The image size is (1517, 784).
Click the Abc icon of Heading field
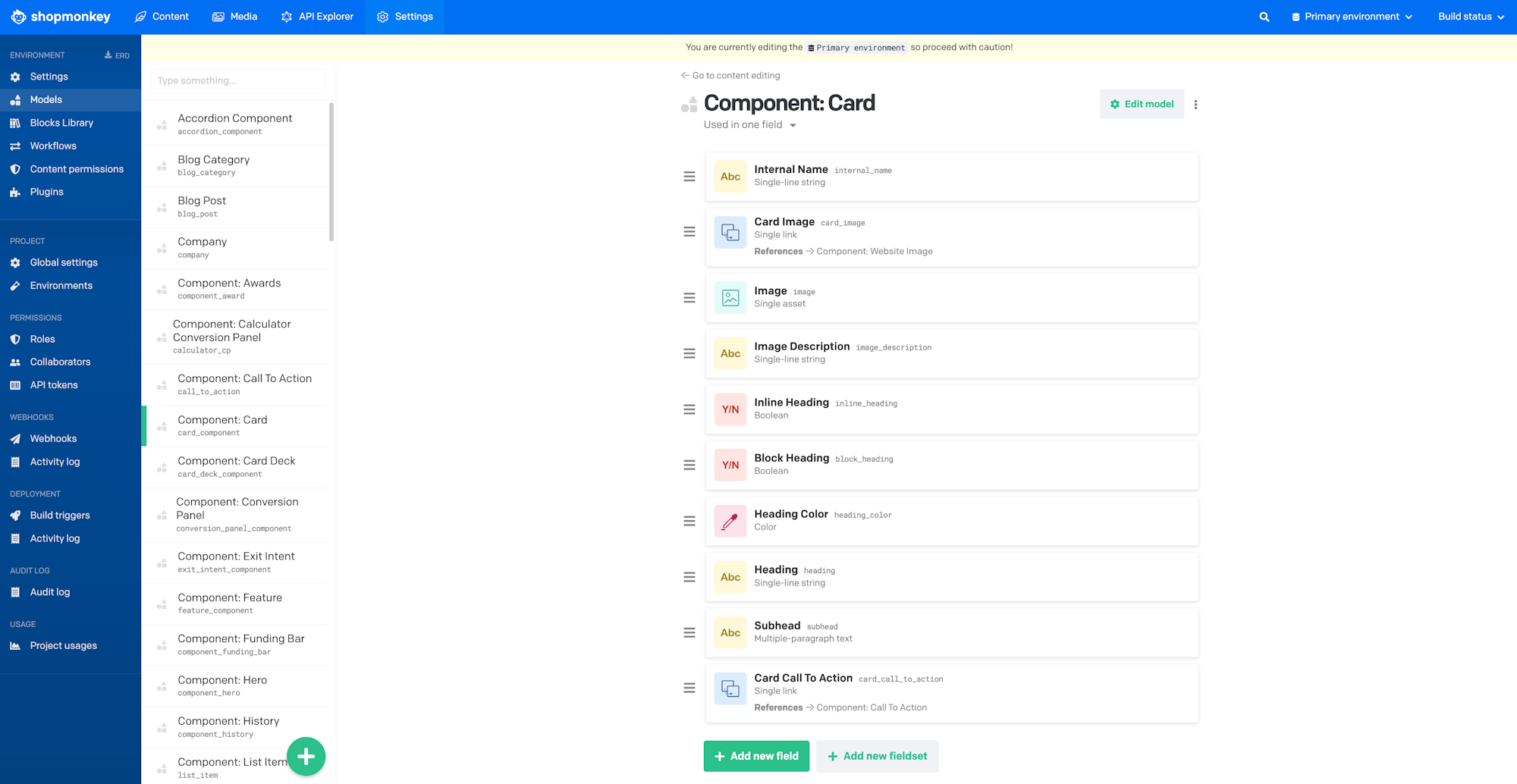(730, 577)
